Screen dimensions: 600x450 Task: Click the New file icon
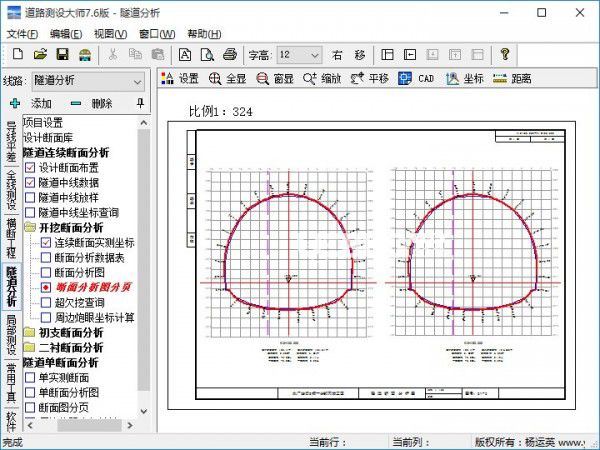[x=18, y=54]
